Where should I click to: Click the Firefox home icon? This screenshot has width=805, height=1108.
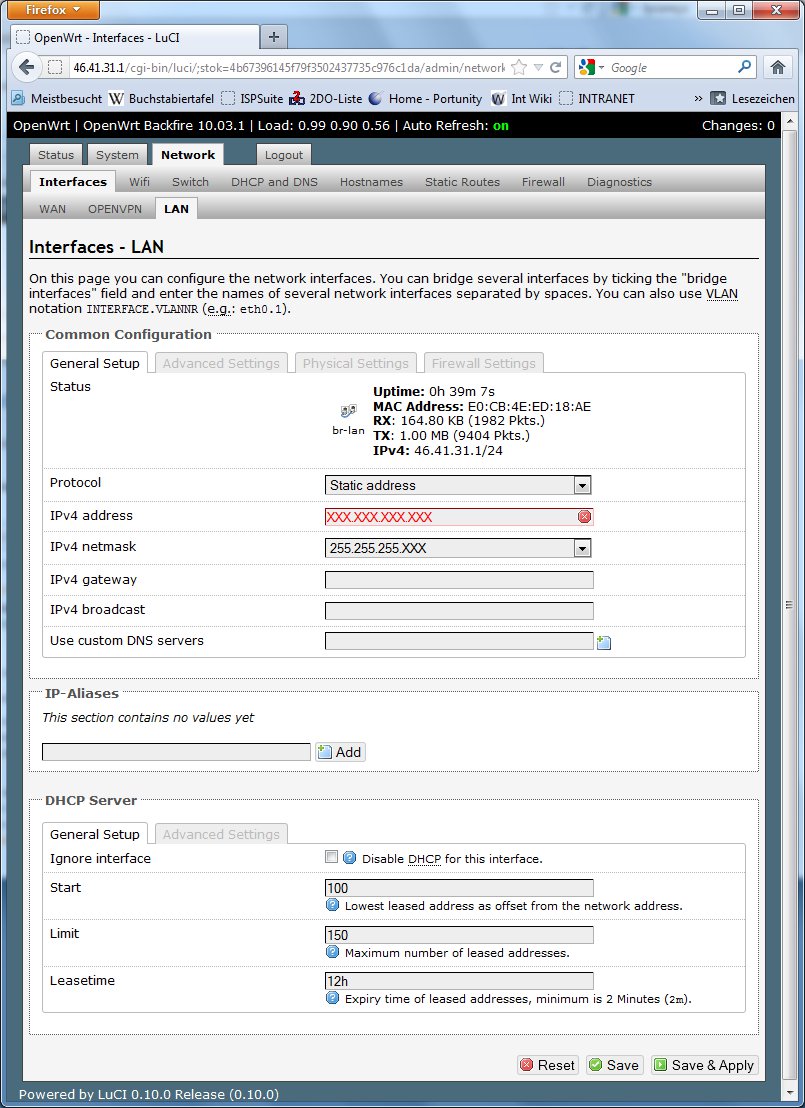click(777, 68)
